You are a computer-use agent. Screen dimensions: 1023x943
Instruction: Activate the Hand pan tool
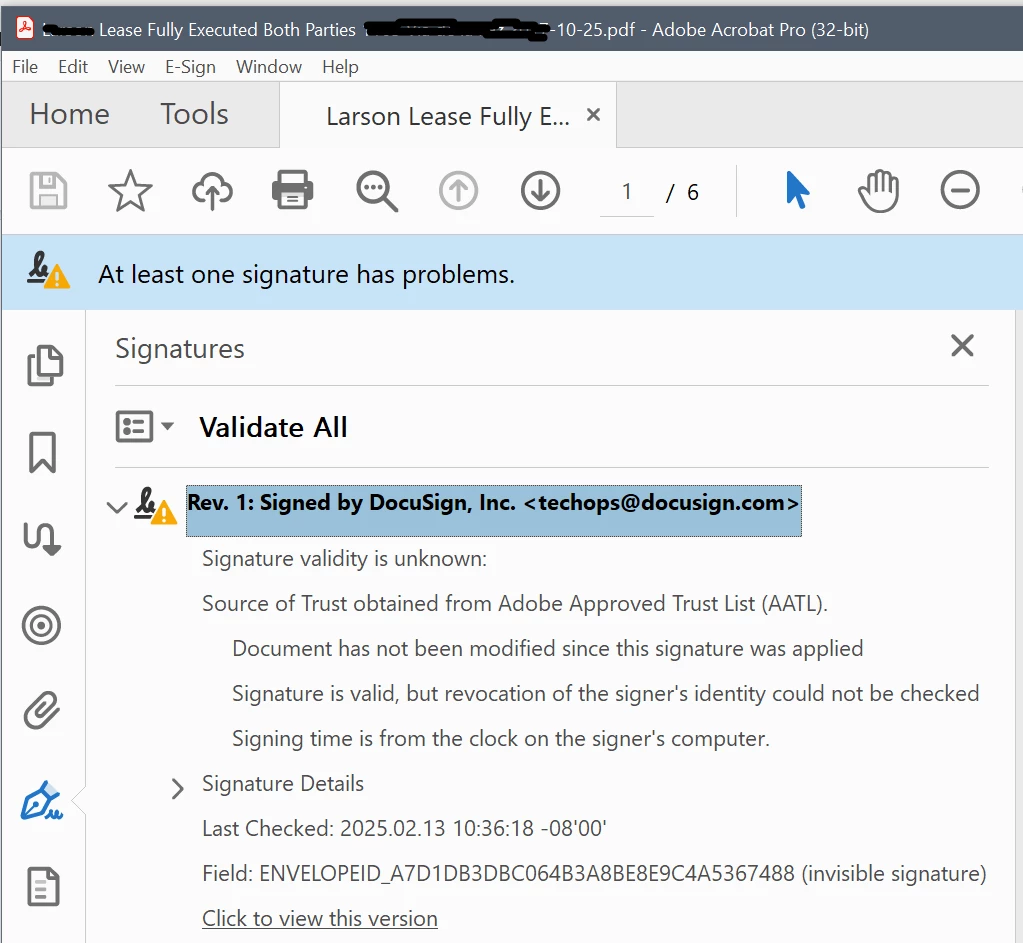click(878, 191)
